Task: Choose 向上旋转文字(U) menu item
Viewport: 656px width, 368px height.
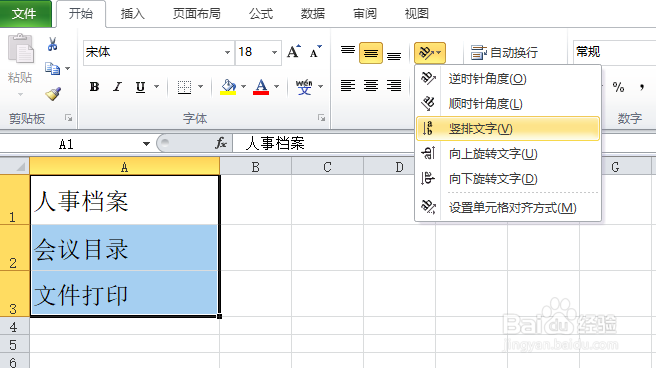Action: [x=508, y=153]
